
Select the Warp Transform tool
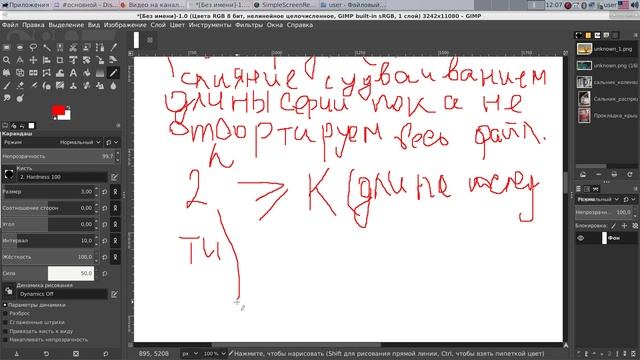pos(60,73)
